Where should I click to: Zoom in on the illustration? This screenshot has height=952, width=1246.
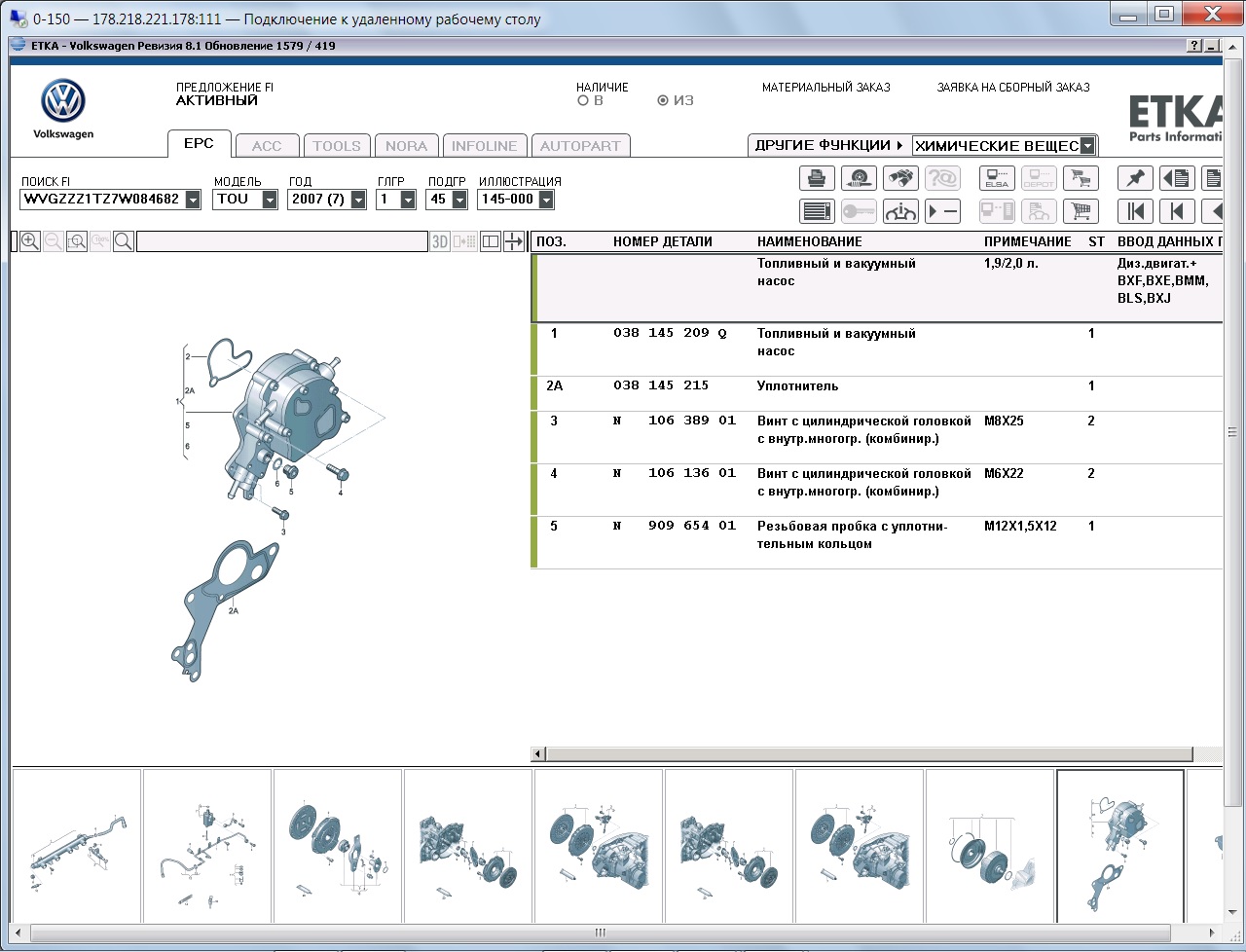tap(30, 241)
